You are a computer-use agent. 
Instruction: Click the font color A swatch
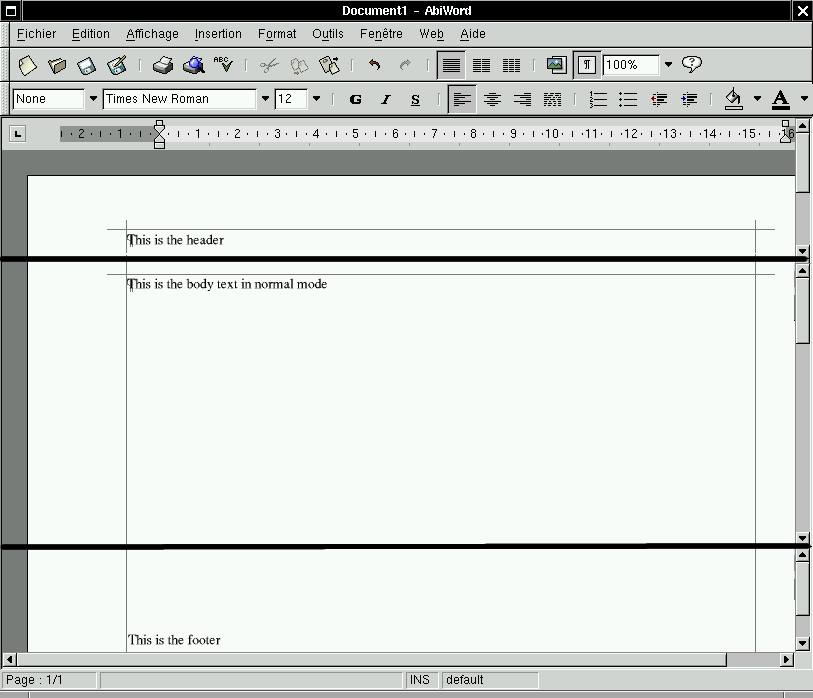(x=780, y=99)
